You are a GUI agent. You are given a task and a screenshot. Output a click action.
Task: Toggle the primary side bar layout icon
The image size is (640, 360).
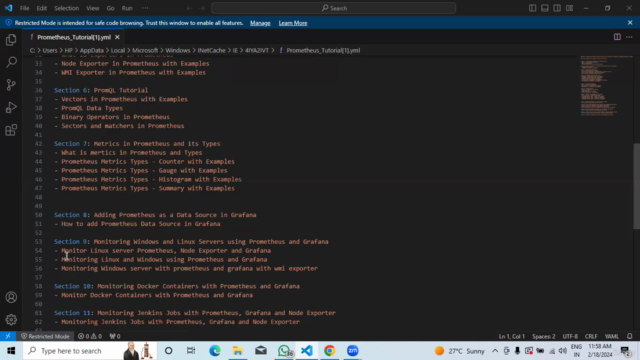point(532,8)
